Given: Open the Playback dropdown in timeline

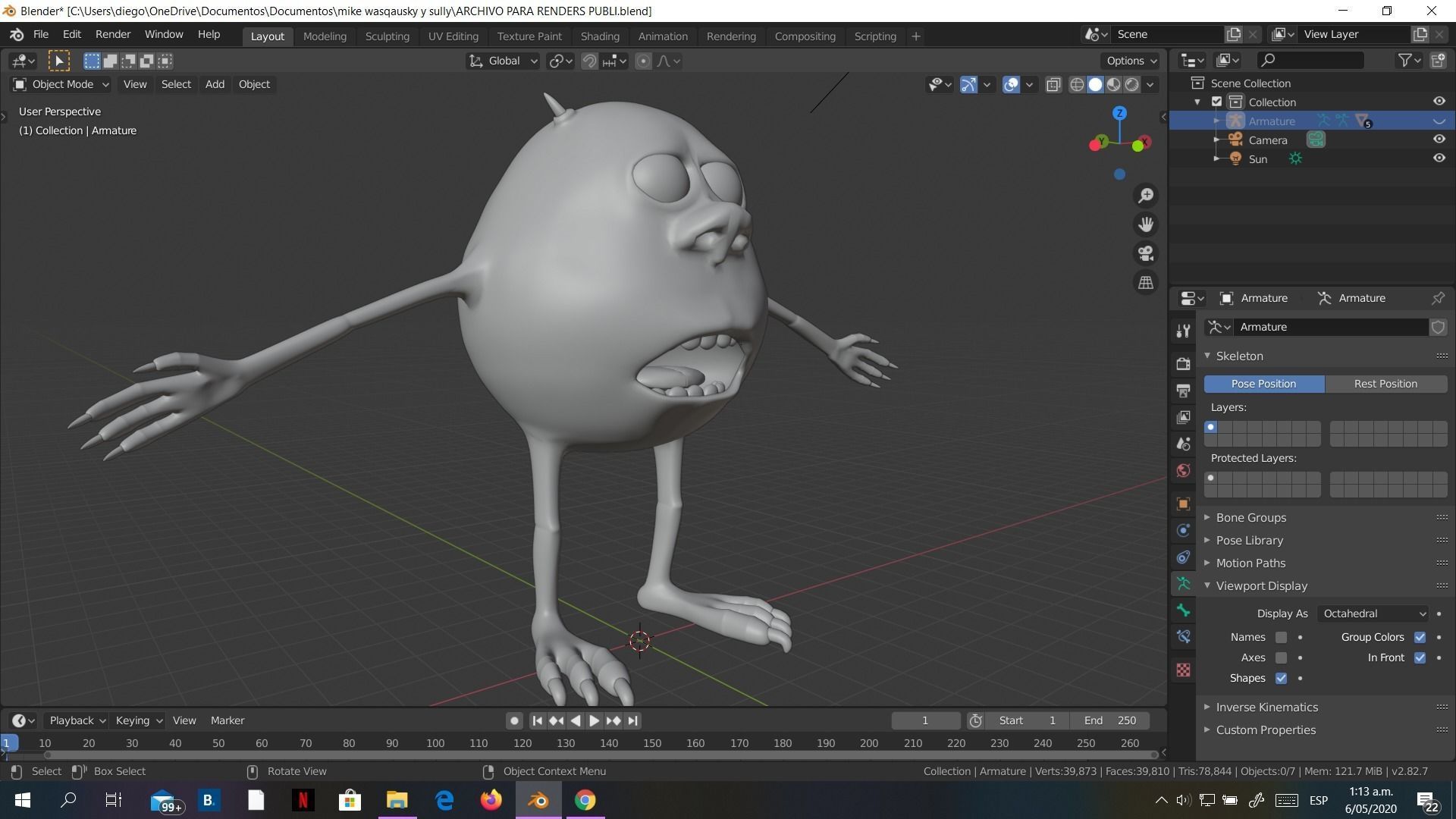Looking at the screenshot, I should click(x=77, y=720).
